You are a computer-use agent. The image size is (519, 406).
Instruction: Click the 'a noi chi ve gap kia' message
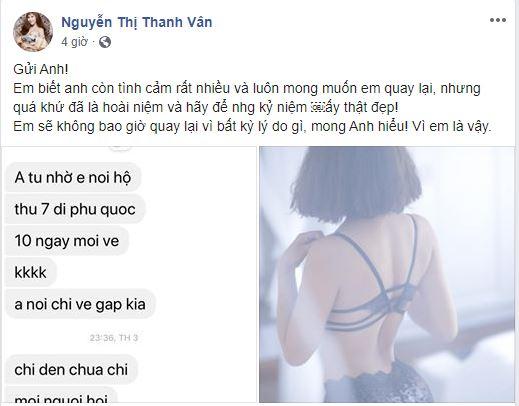point(80,304)
